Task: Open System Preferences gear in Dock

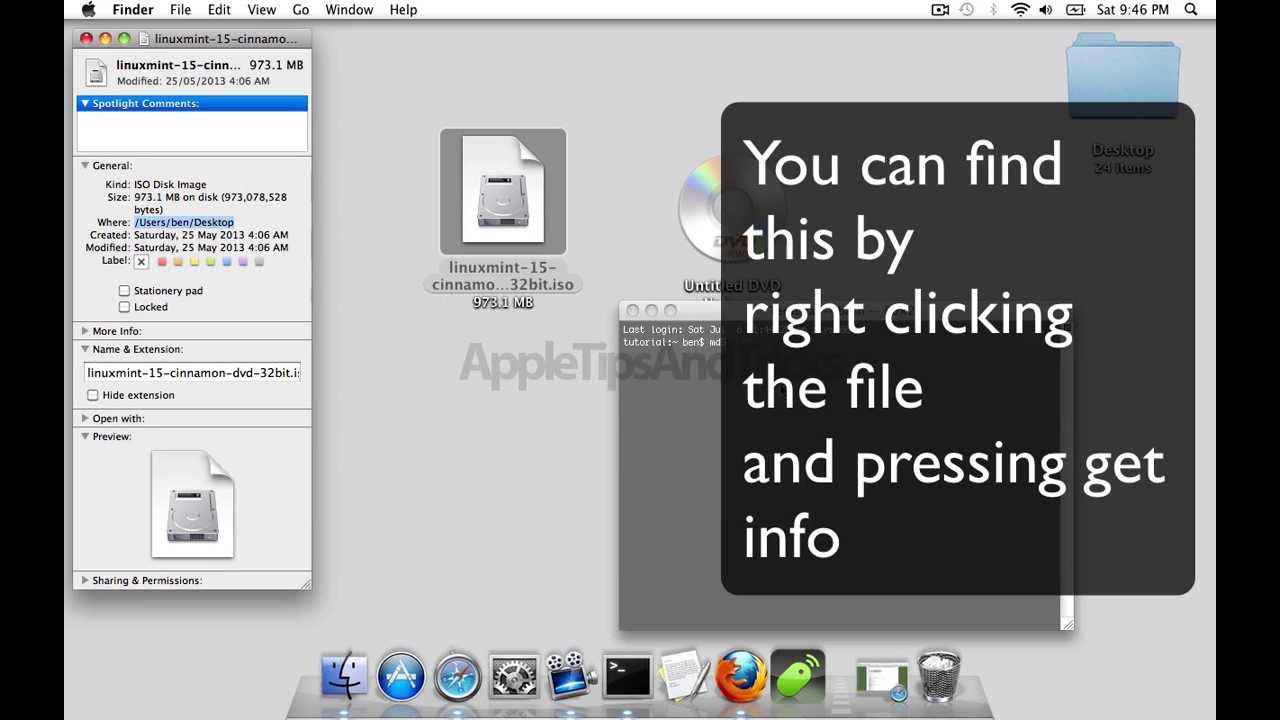Action: [514, 676]
